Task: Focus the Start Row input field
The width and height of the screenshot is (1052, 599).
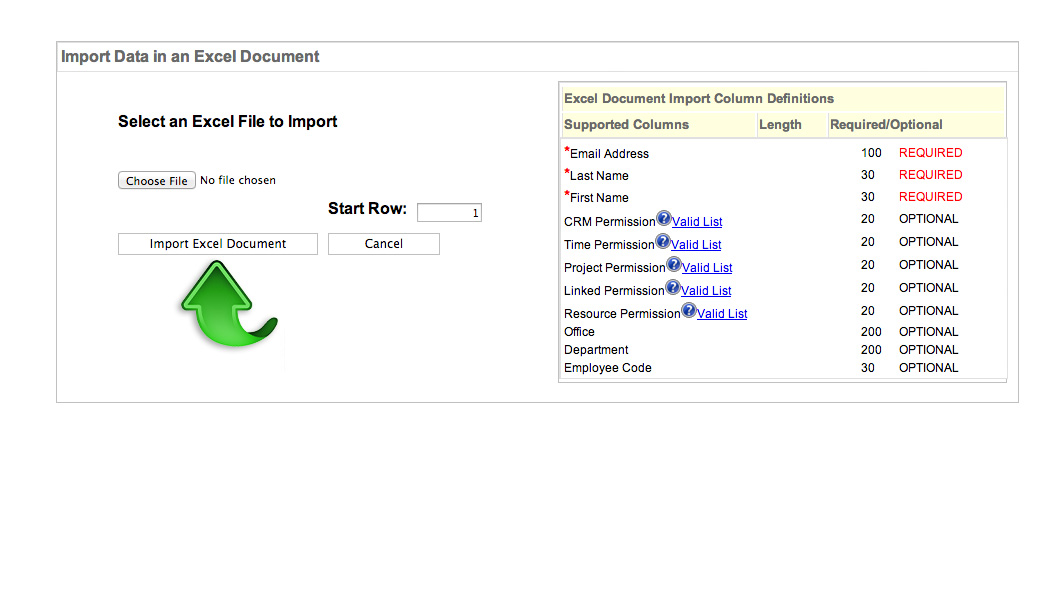Action: point(449,213)
